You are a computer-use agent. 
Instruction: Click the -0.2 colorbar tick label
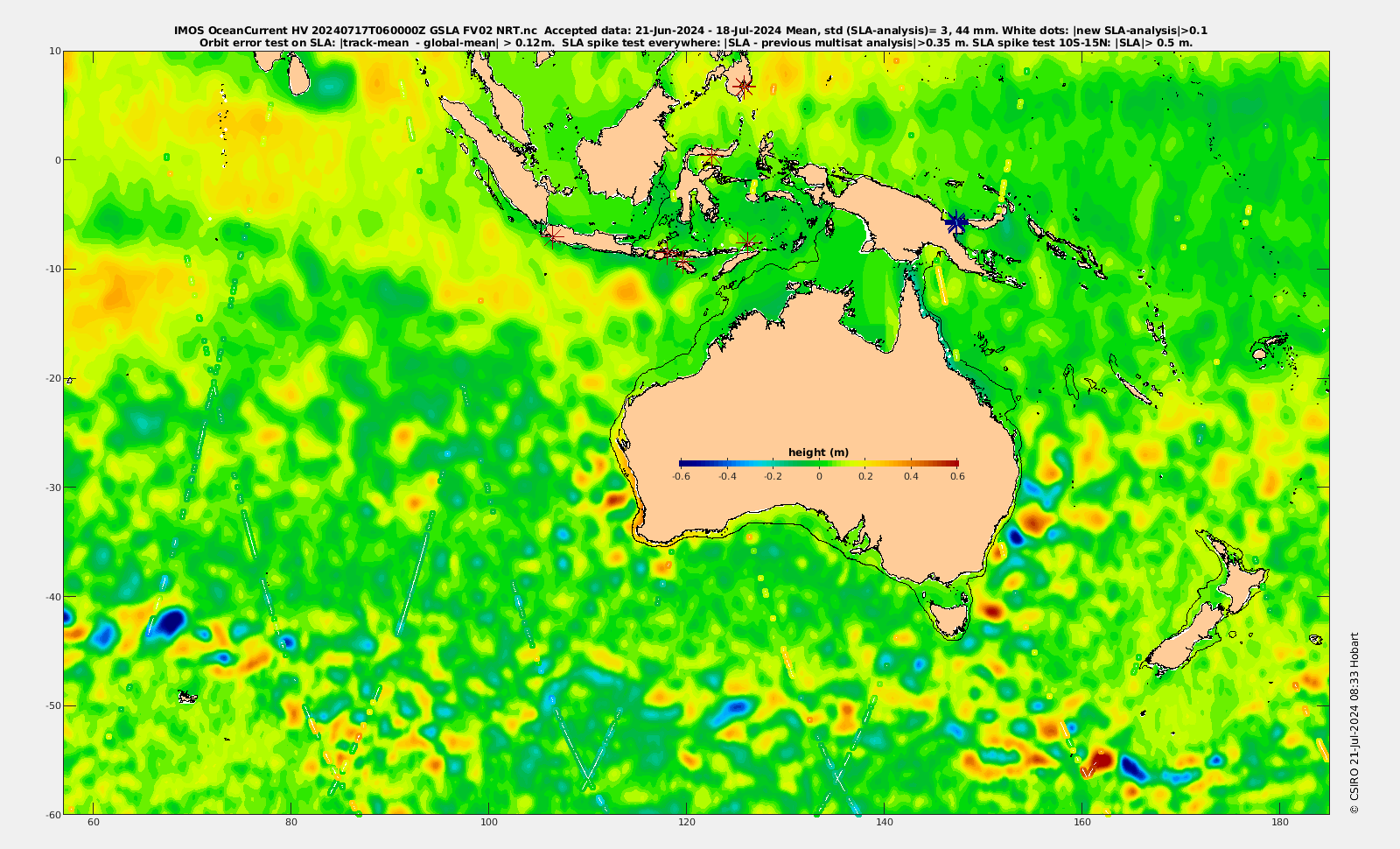(773, 476)
